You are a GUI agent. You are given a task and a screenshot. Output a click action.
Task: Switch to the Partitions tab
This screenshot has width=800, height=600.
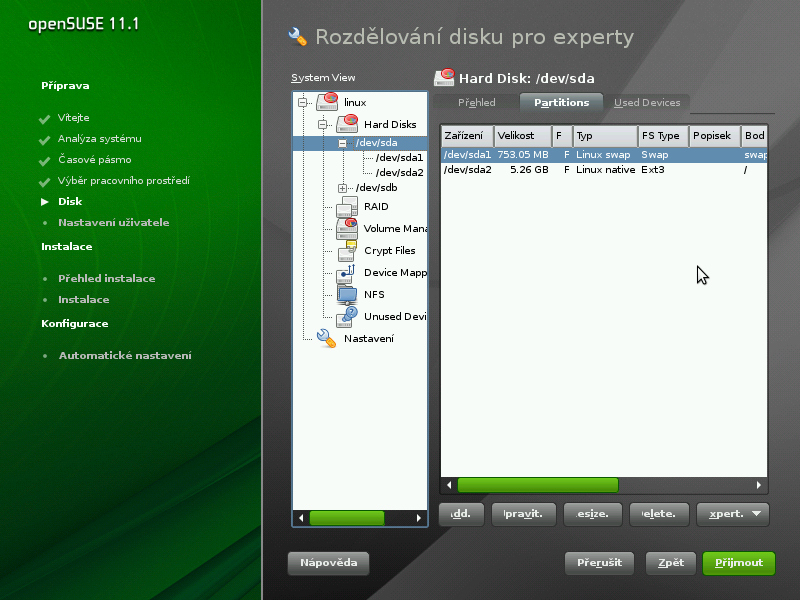(561, 103)
